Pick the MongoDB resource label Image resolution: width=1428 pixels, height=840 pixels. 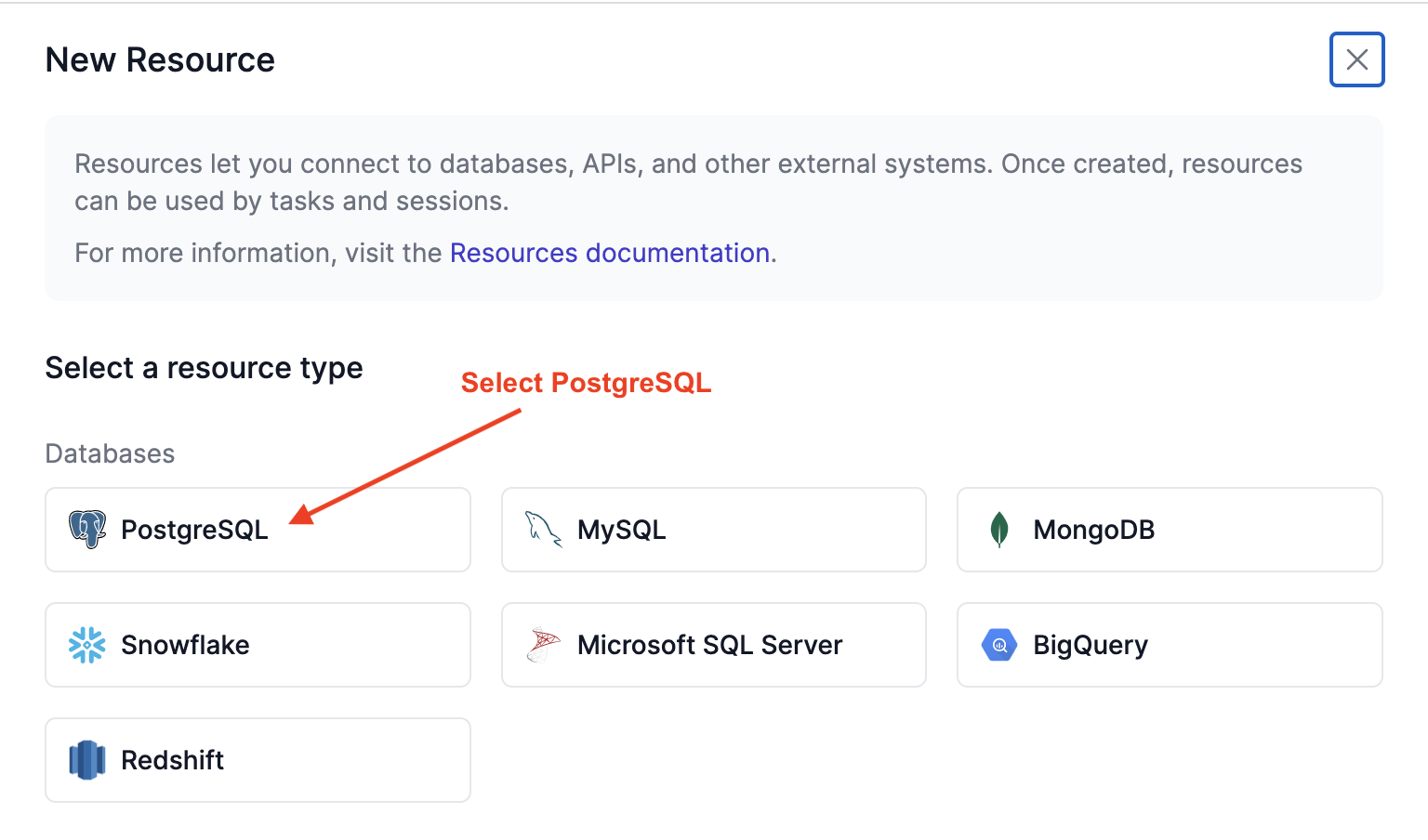coord(1093,530)
